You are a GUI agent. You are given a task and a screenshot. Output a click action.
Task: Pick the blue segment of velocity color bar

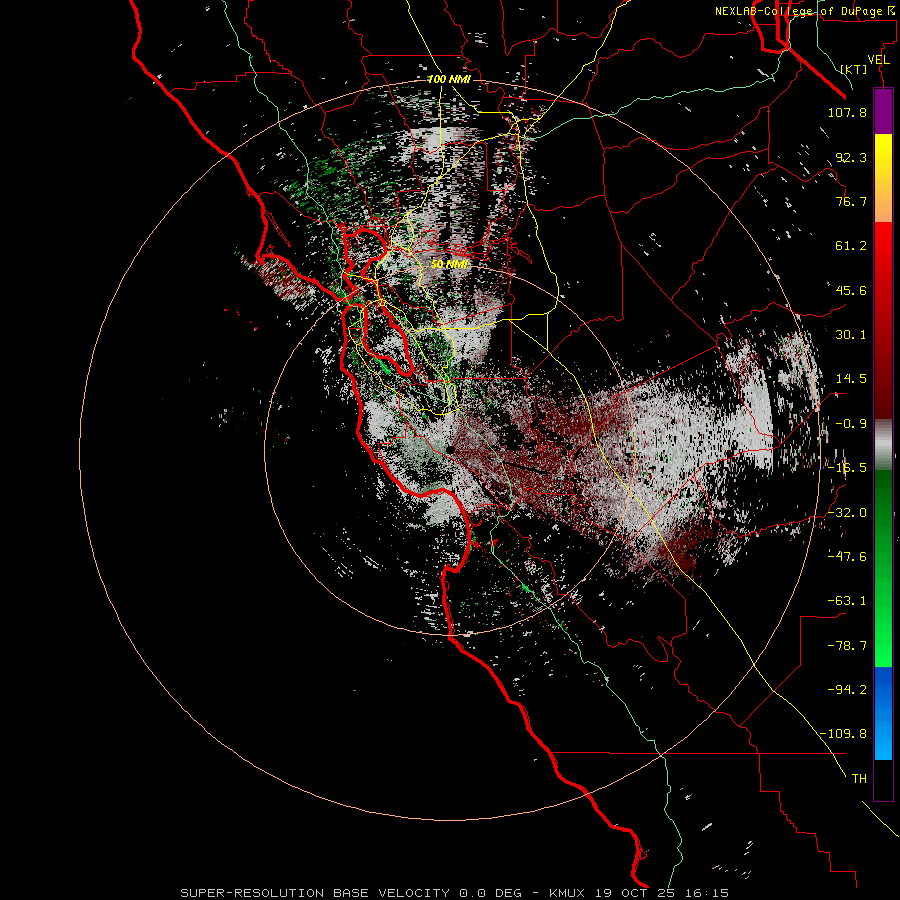pos(883,713)
